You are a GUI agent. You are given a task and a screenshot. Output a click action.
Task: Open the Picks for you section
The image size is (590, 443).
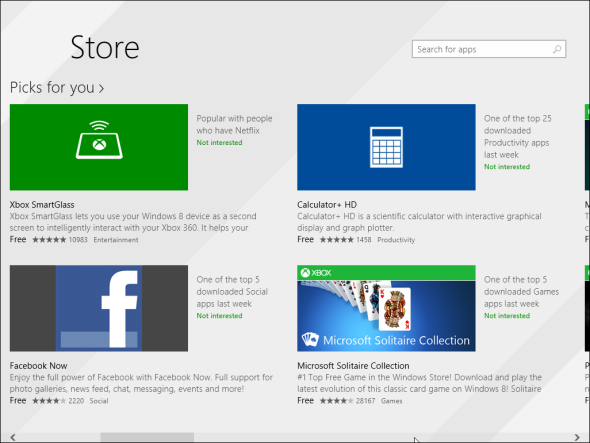(x=57, y=88)
